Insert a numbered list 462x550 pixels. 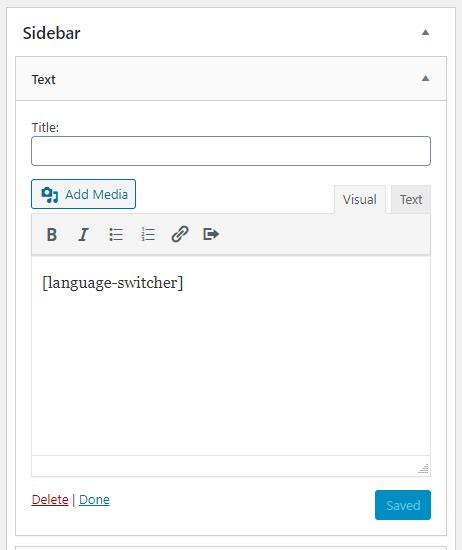pyautogui.click(x=148, y=234)
